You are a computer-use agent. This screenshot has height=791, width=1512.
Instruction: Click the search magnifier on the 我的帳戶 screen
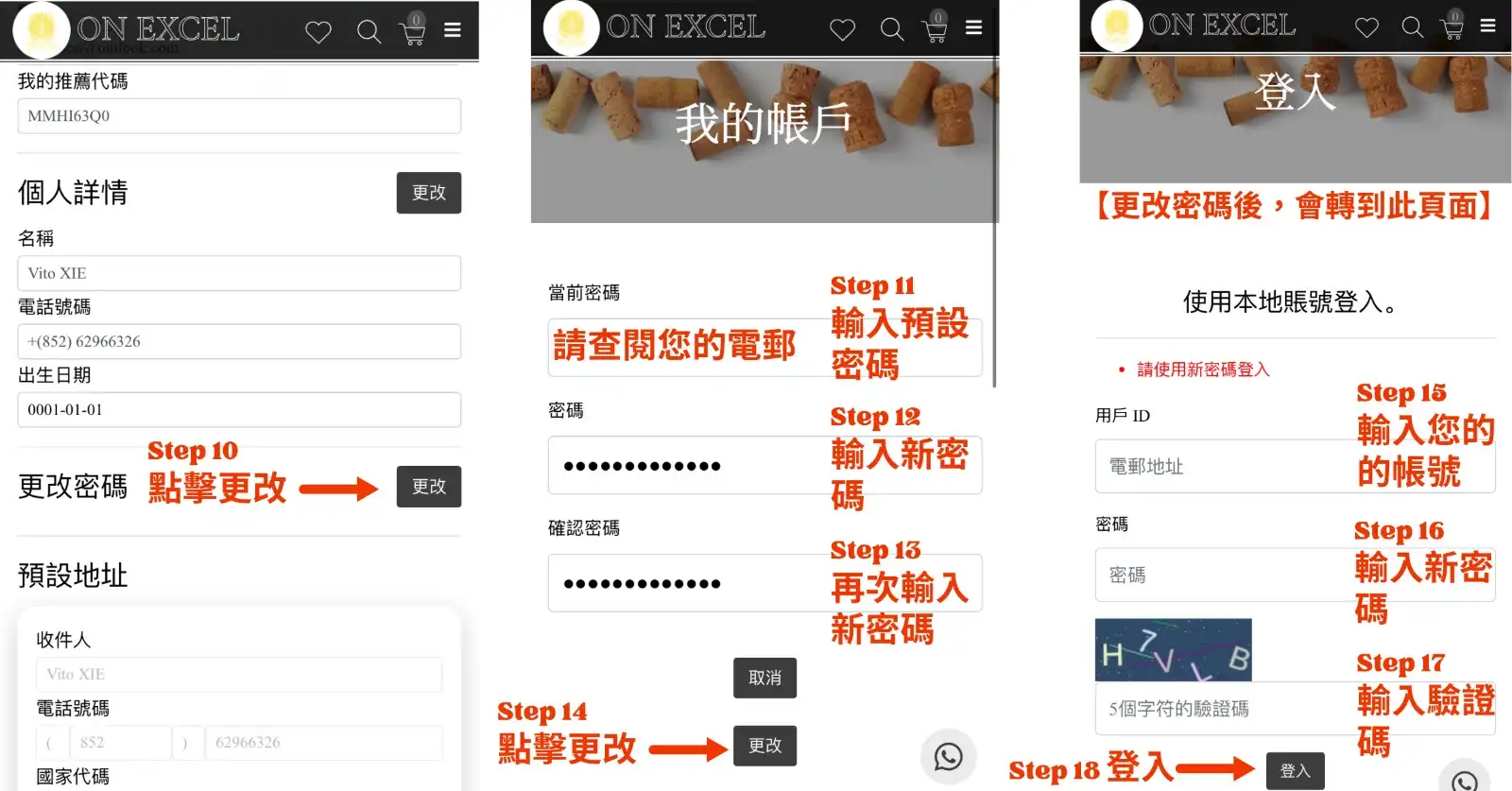point(891,29)
